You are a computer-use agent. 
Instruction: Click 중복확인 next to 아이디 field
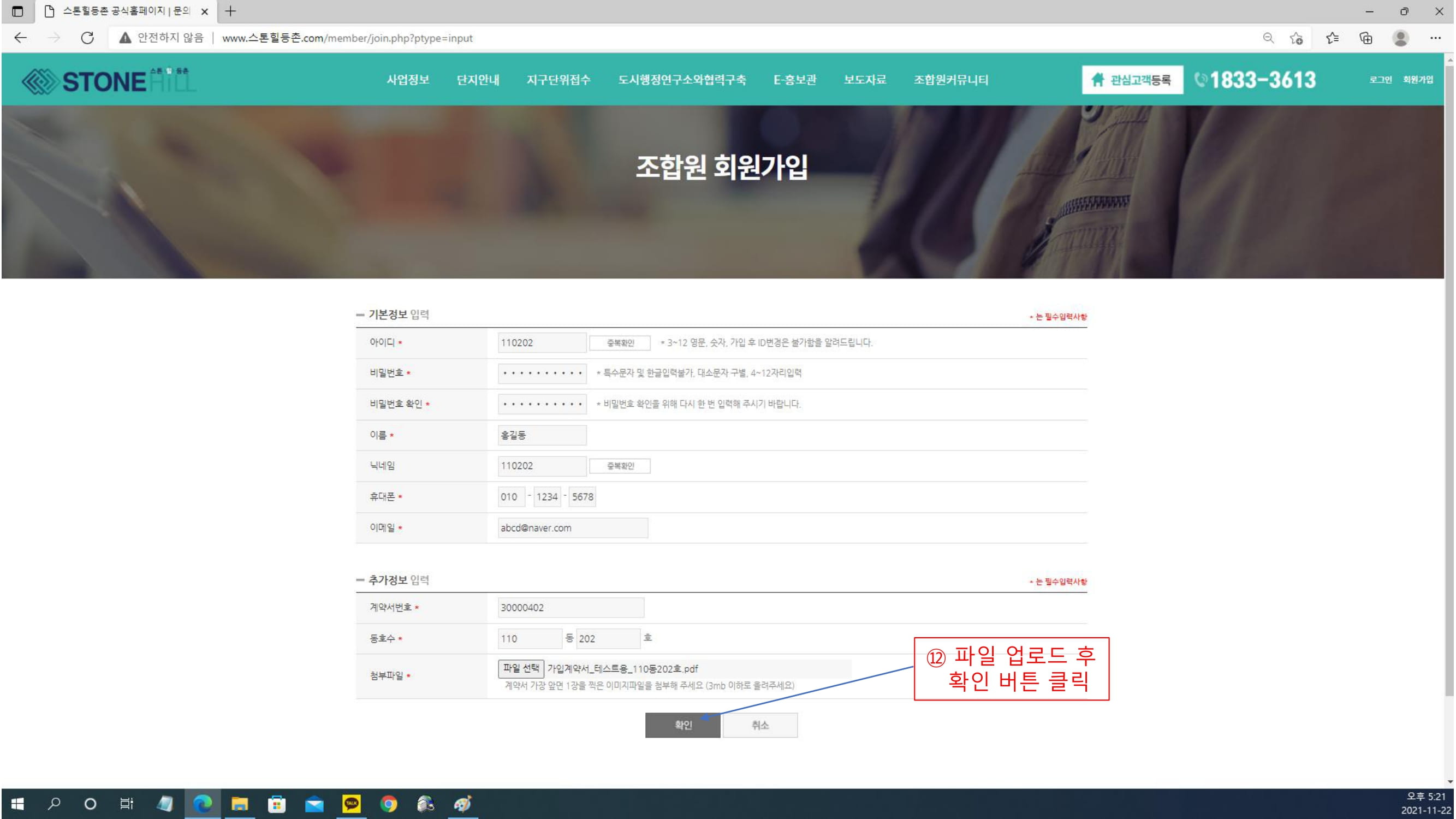tap(620, 342)
